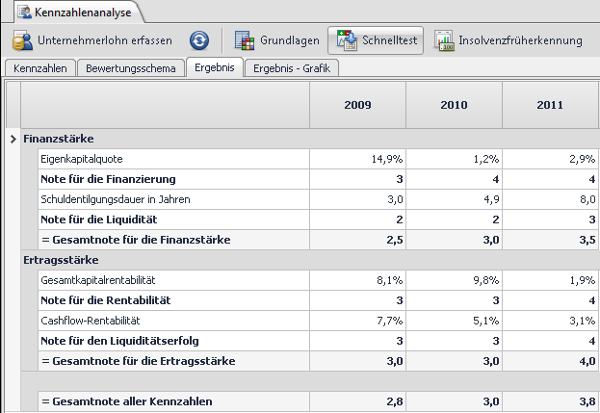600x413 pixels.
Task: Click Cashflow-Rentabilität 2009 value 7,7%
Action: pos(390,320)
